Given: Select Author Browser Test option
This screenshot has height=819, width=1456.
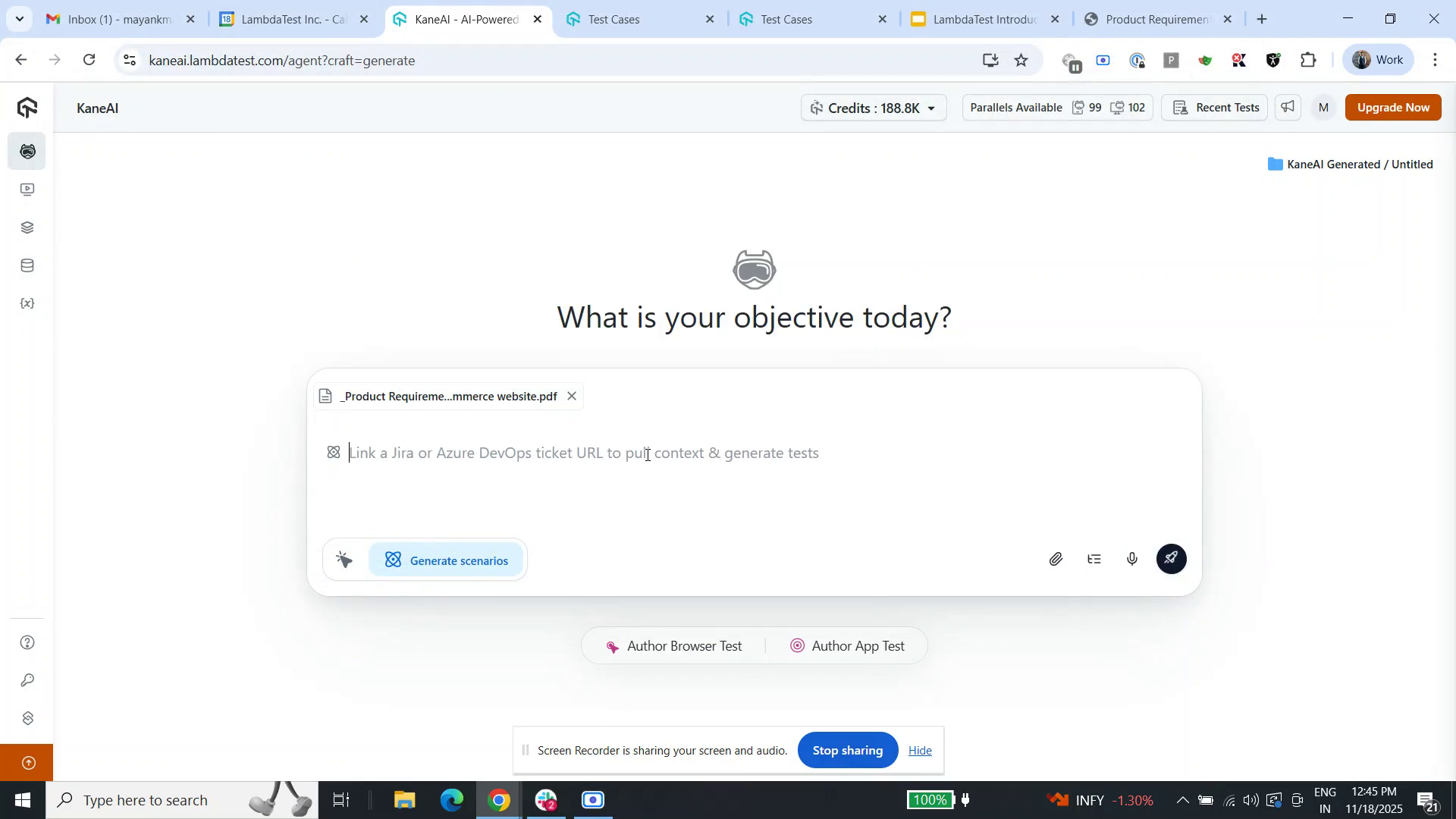Looking at the screenshot, I should pos(673,645).
